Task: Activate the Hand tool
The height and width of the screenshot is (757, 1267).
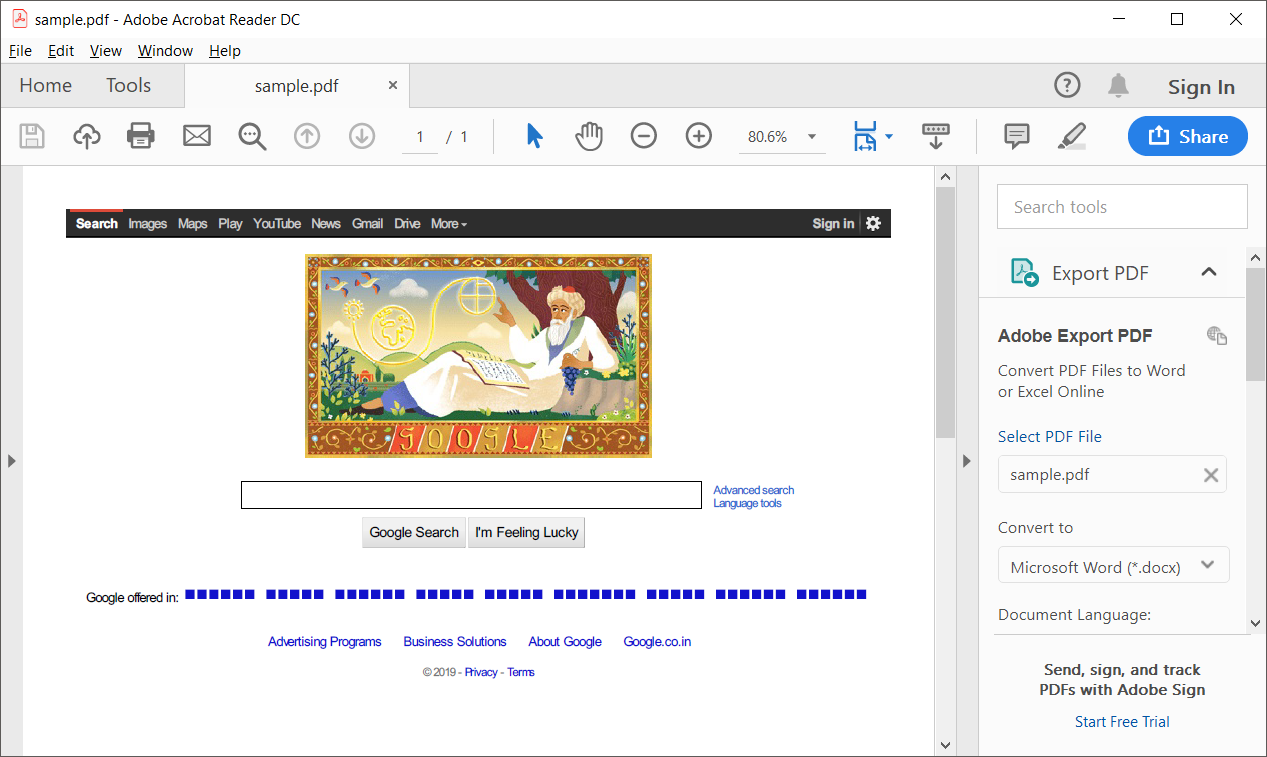Action: click(x=589, y=136)
